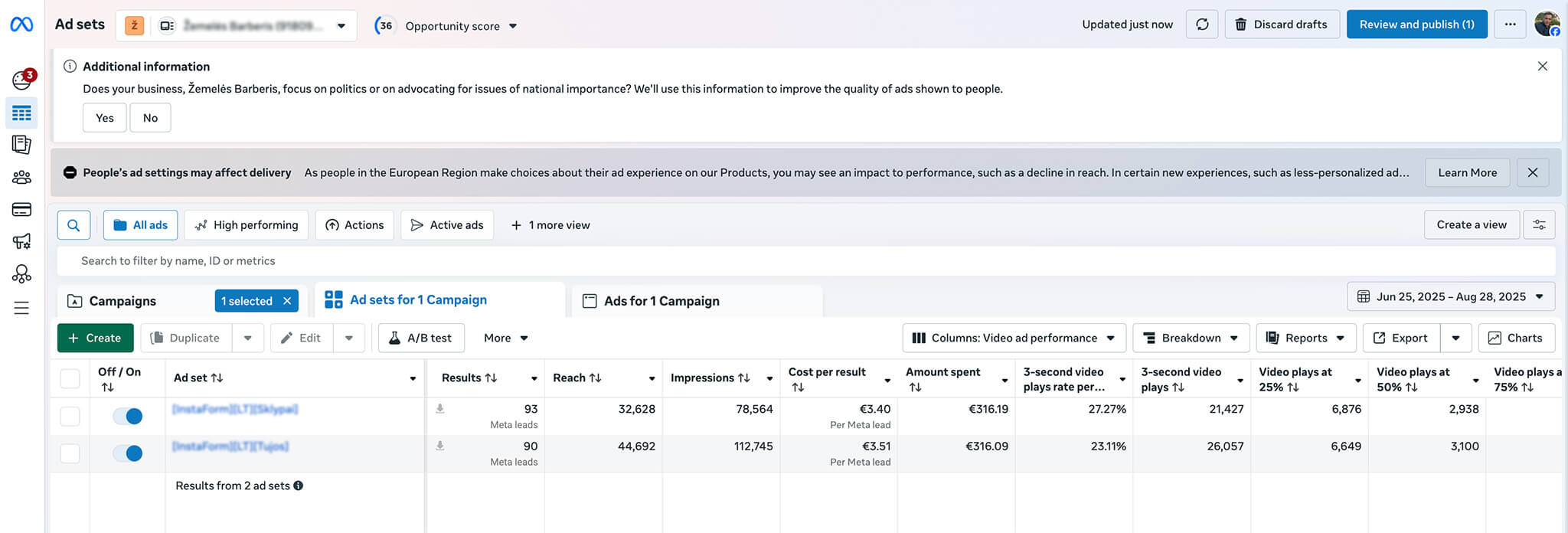Image resolution: width=1568 pixels, height=533 pixels.
Task: Click the refresh data icon
Action: [x=1202, y=25]
